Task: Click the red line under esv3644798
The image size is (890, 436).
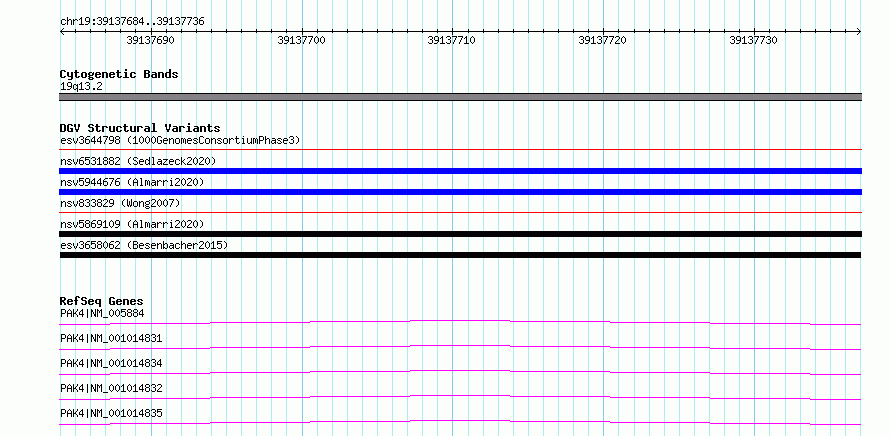Action: 460,150
